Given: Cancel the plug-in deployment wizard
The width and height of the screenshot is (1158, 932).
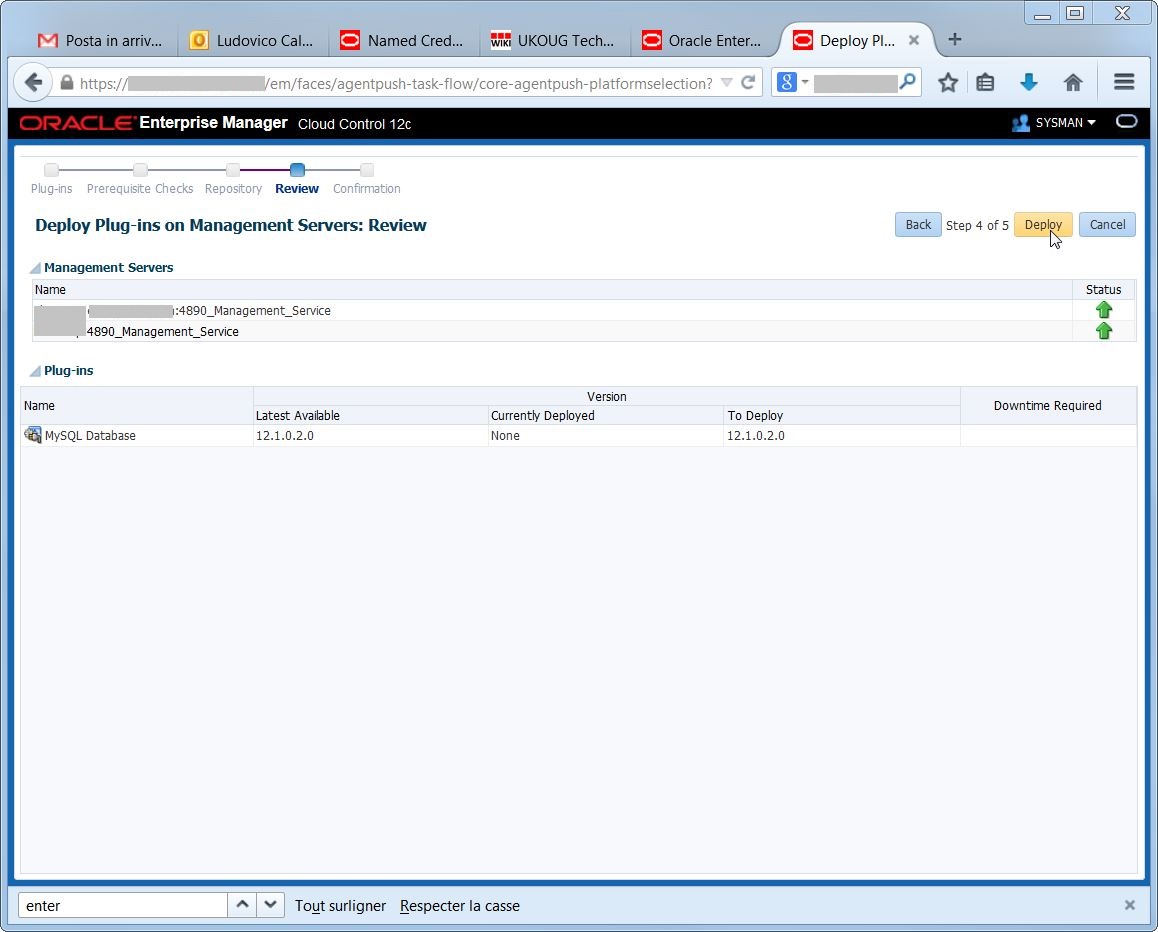Looking at the screenshot, I should pos(1107,225).
